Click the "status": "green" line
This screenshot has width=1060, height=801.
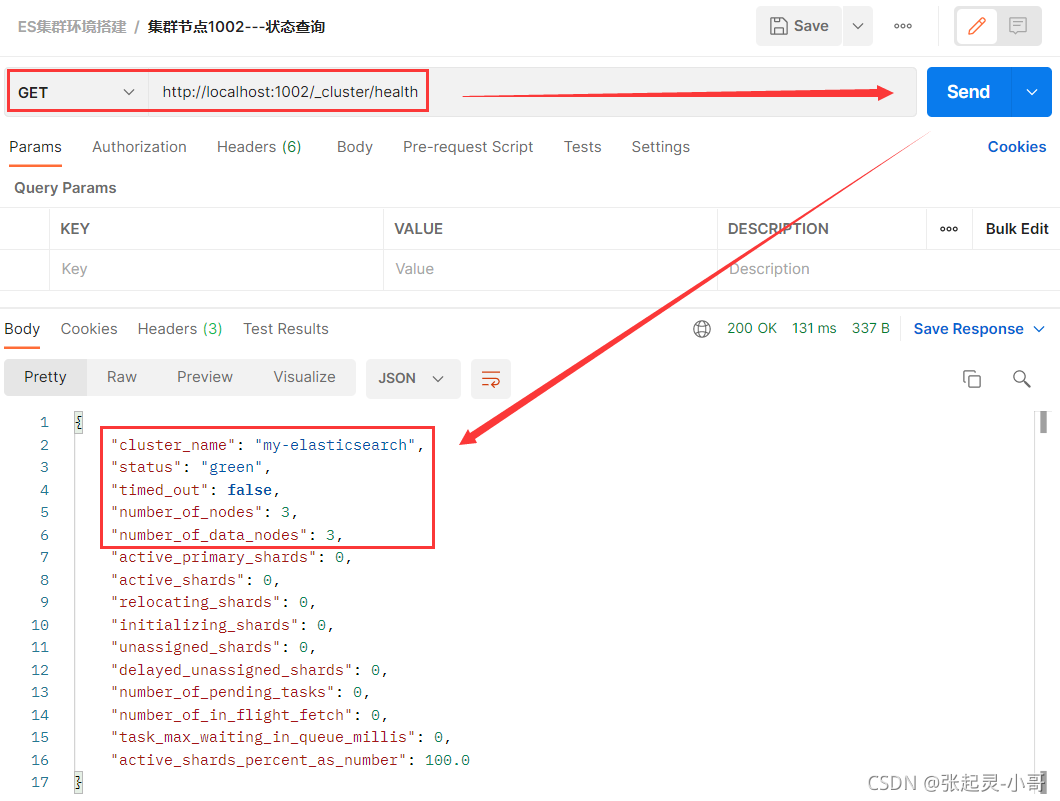coord(191,468)
